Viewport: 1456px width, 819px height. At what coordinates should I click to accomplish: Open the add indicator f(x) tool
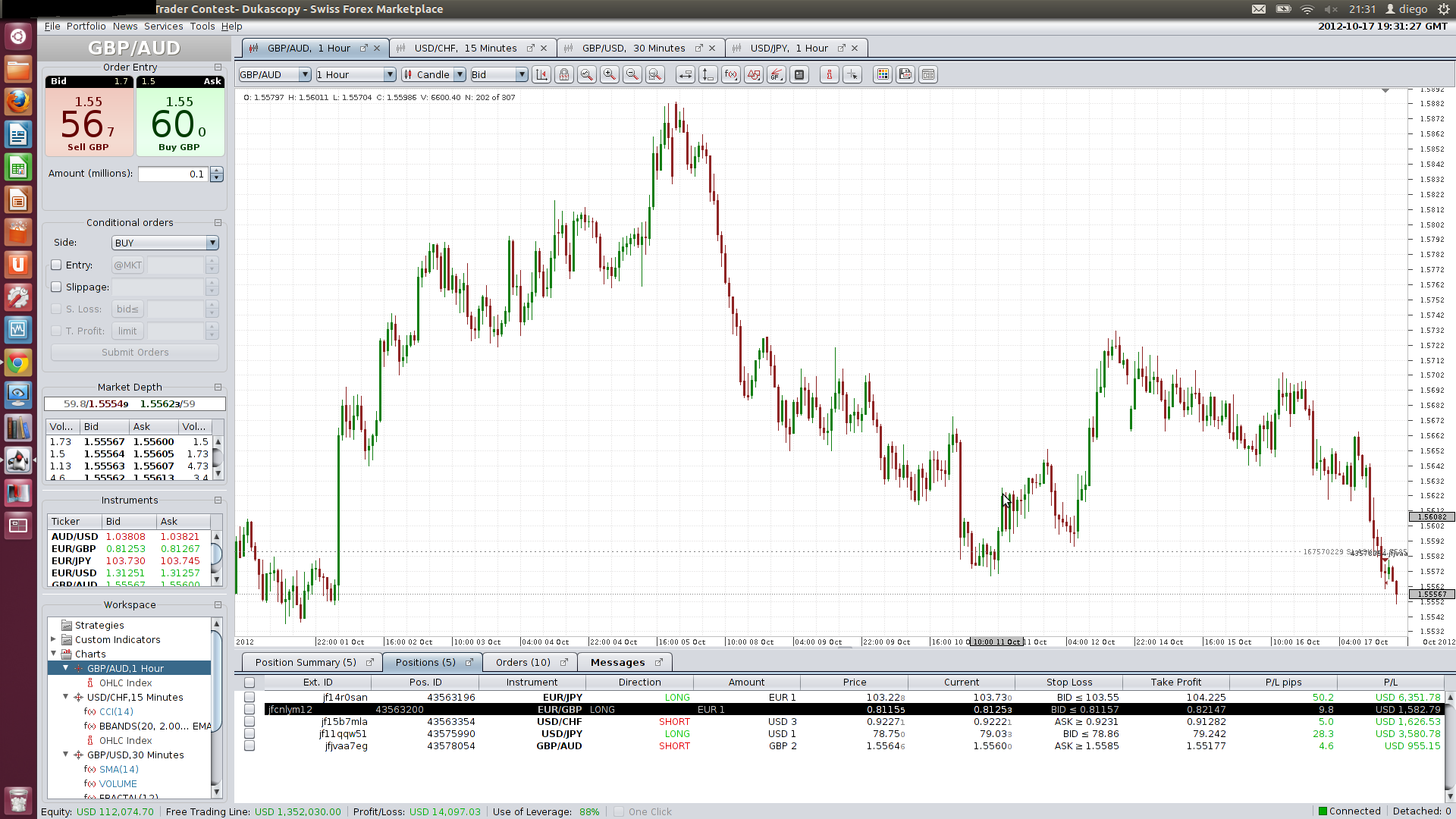(730, 74)
